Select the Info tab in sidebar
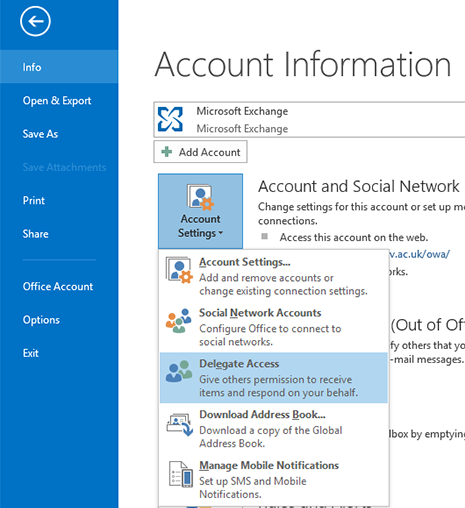 (59, 67)
